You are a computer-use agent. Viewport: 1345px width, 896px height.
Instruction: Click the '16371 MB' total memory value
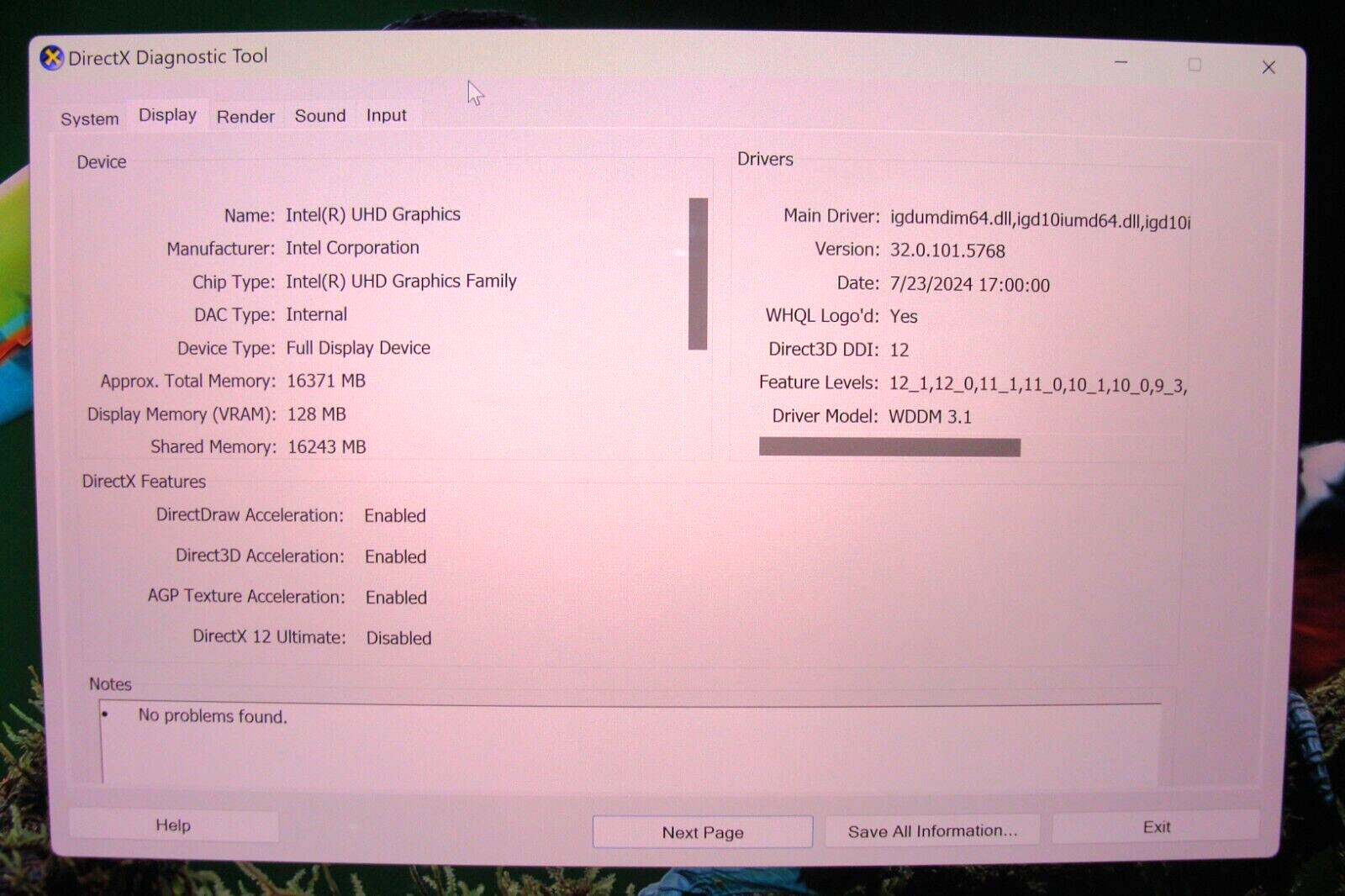point(326,381)
